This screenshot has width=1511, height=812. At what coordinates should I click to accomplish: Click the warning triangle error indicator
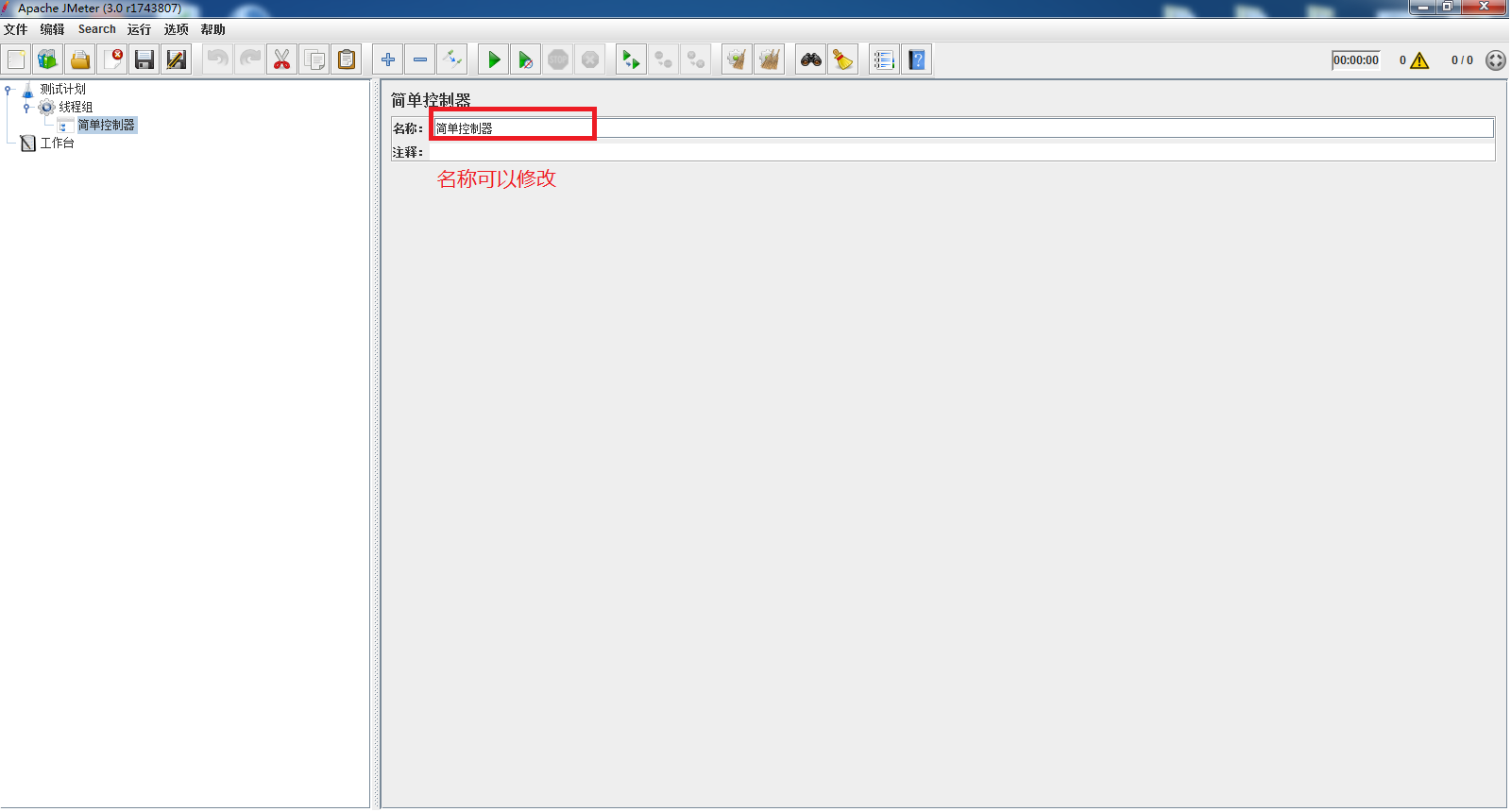tap(1419, 60)
